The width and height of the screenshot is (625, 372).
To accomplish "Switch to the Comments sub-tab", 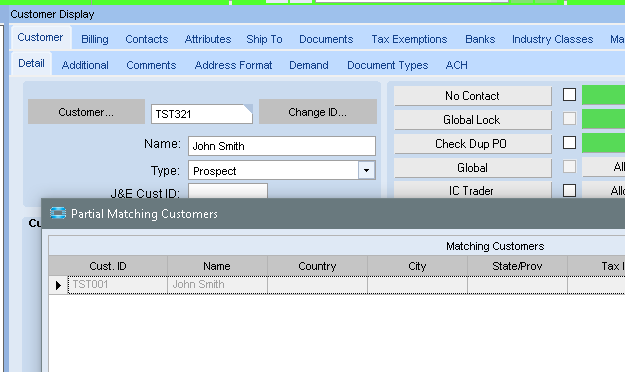I will (x=151, y=65).
